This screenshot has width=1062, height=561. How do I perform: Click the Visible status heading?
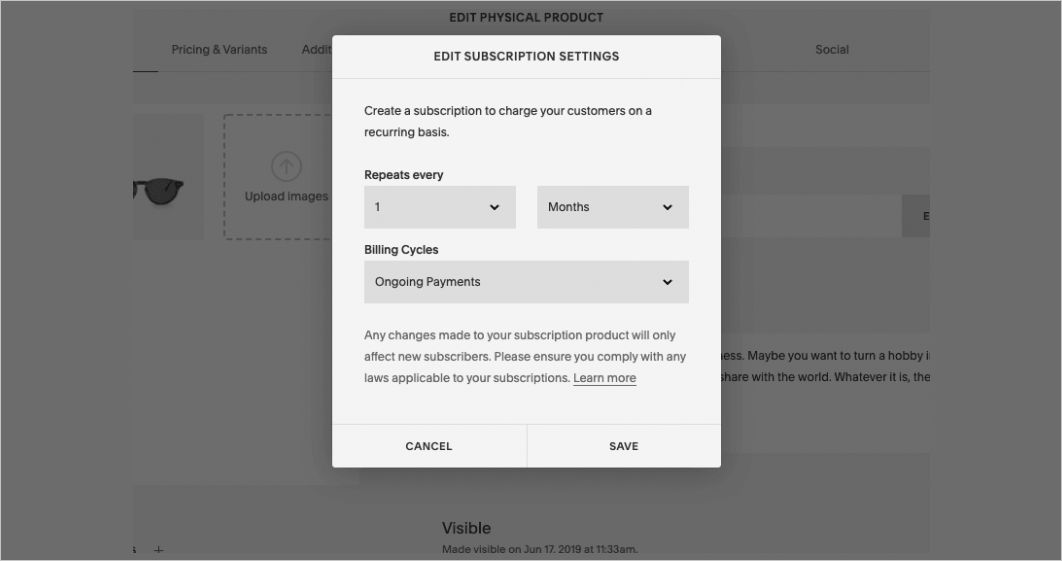466,528
